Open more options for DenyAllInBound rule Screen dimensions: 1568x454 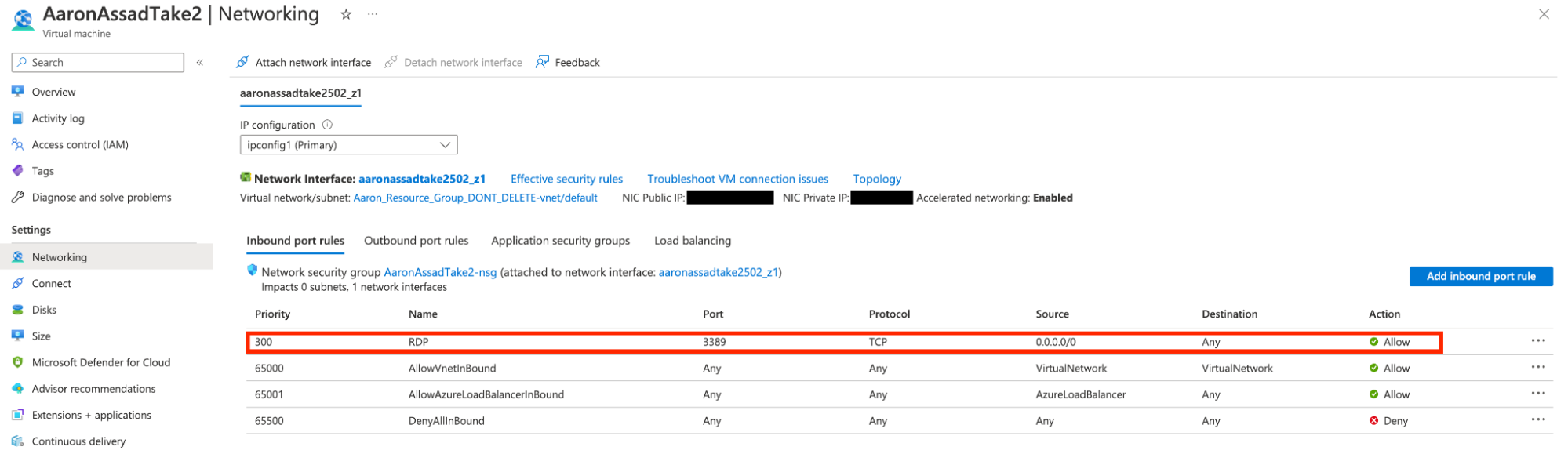point(1537,420)
